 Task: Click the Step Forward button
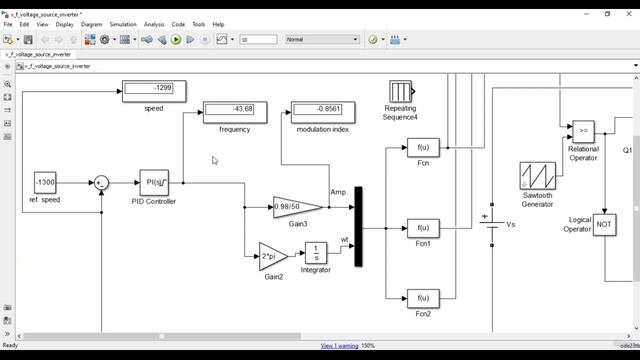point(190,40)
